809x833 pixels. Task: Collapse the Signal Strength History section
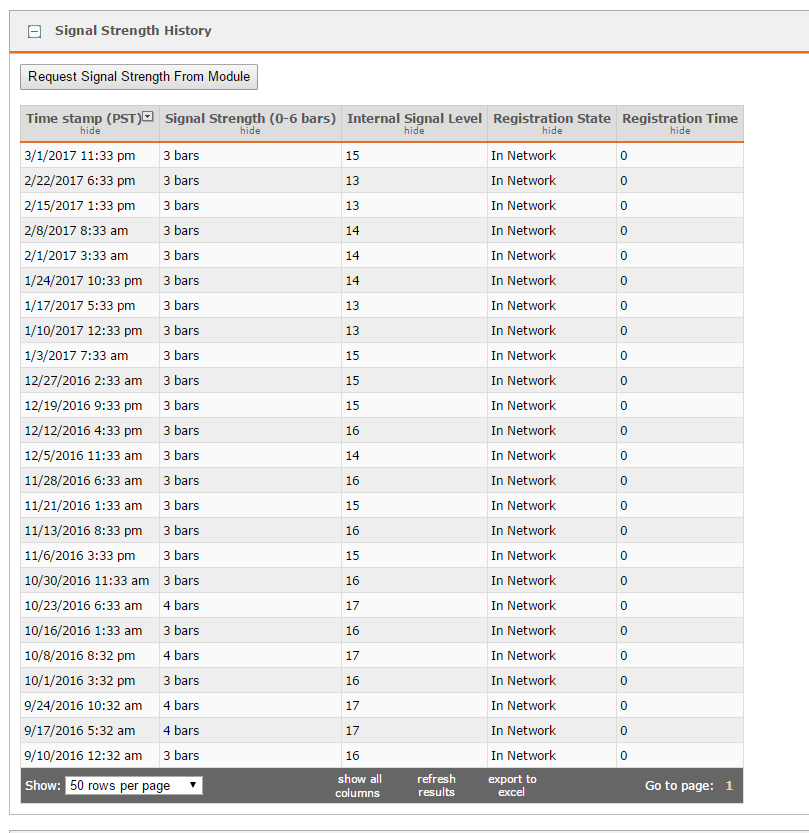35,31
